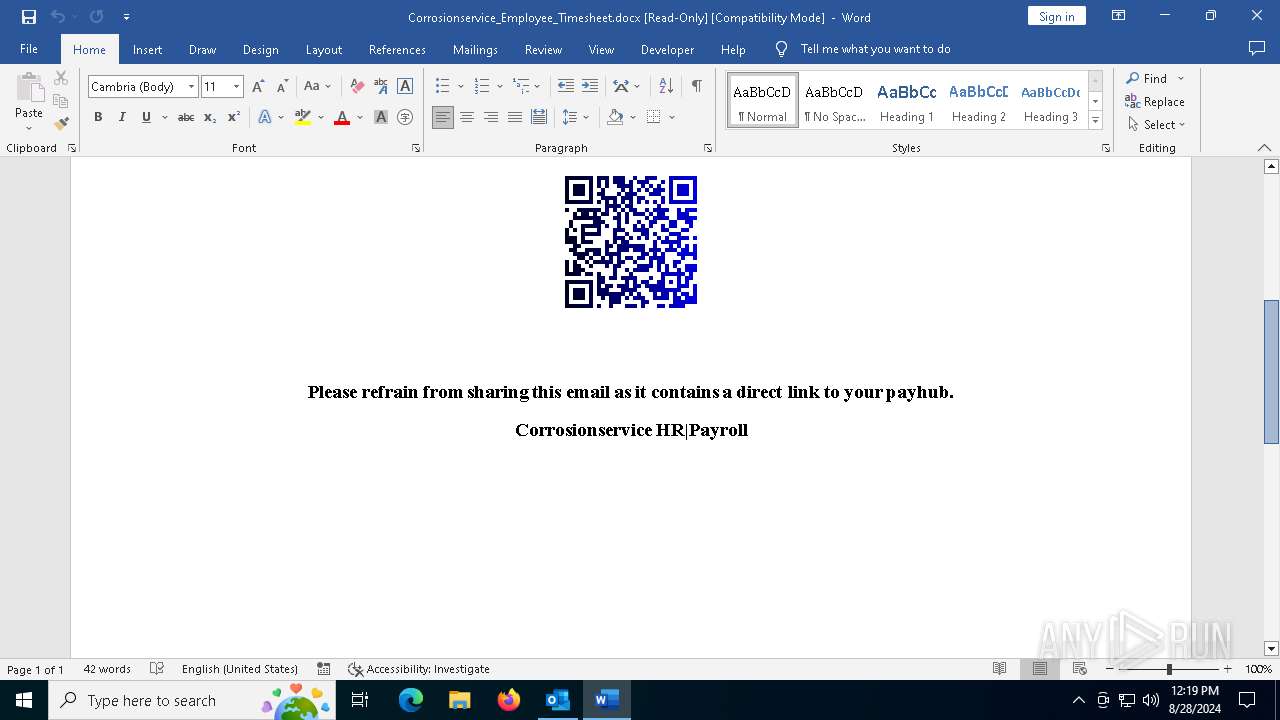Open File Explorer from the taskbar

coord(460,700)
